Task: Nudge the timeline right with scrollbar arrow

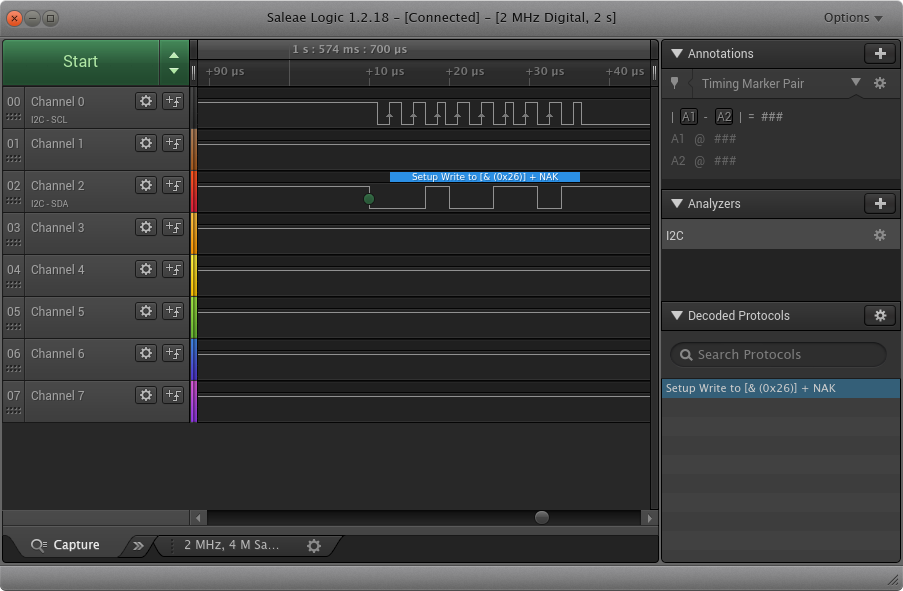Action: [649, 518]
